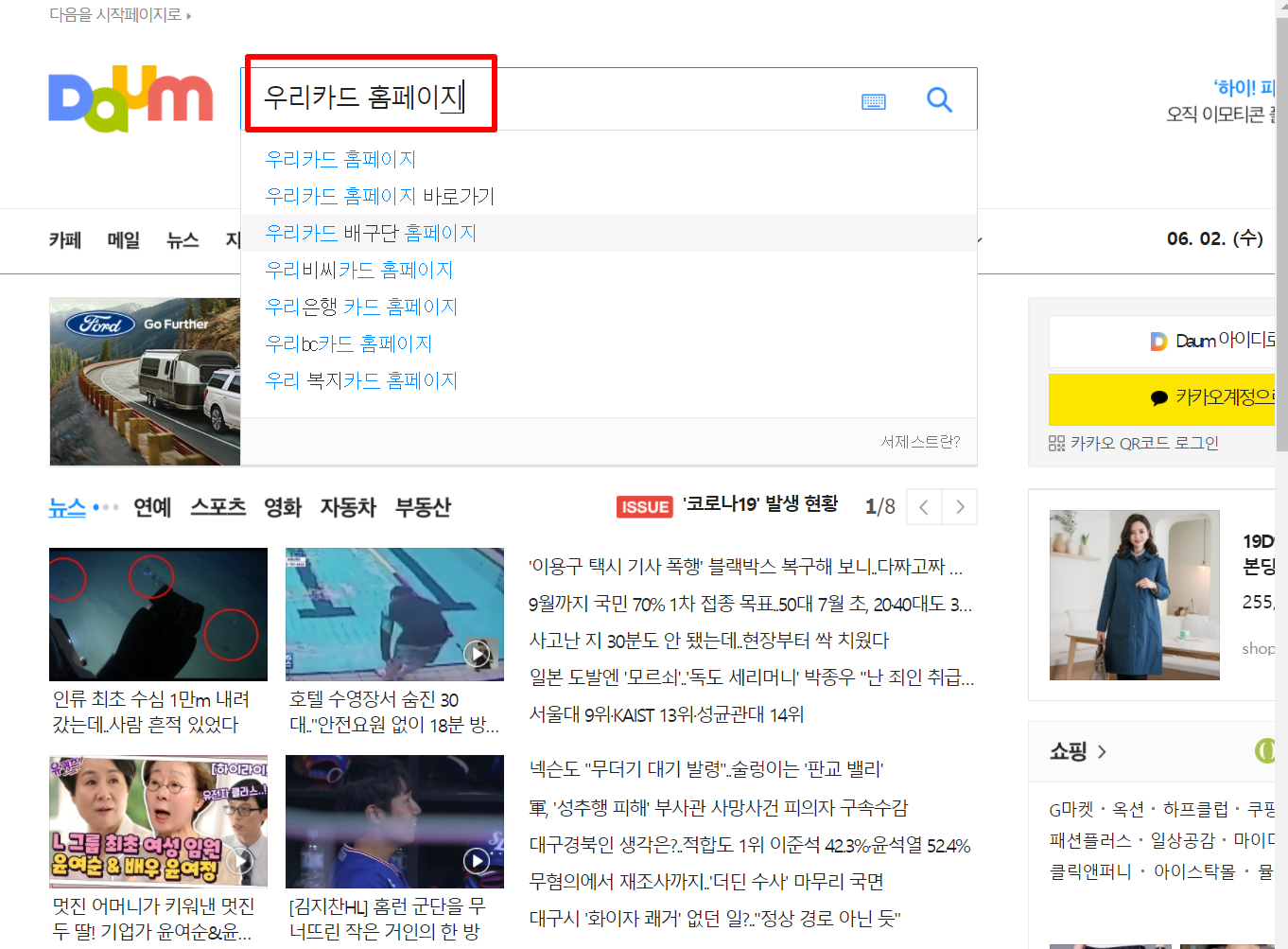Open headline 무혐의에서 재조사까지
Viewport: 1288px width, 949px height.
click(705, 882)
